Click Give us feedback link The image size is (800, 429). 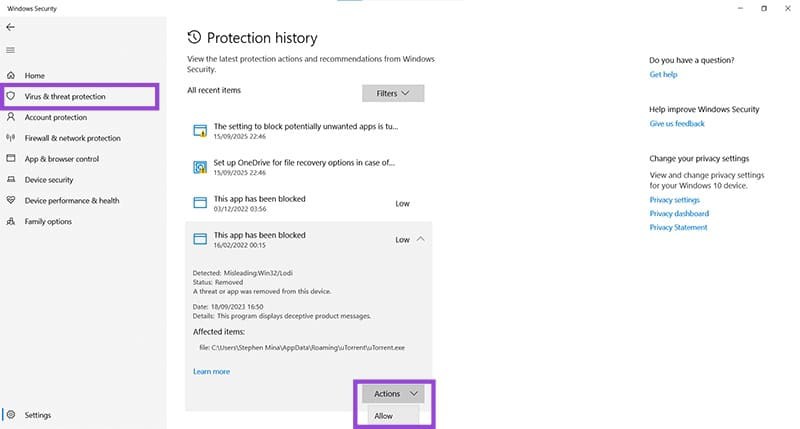(677, 124)
